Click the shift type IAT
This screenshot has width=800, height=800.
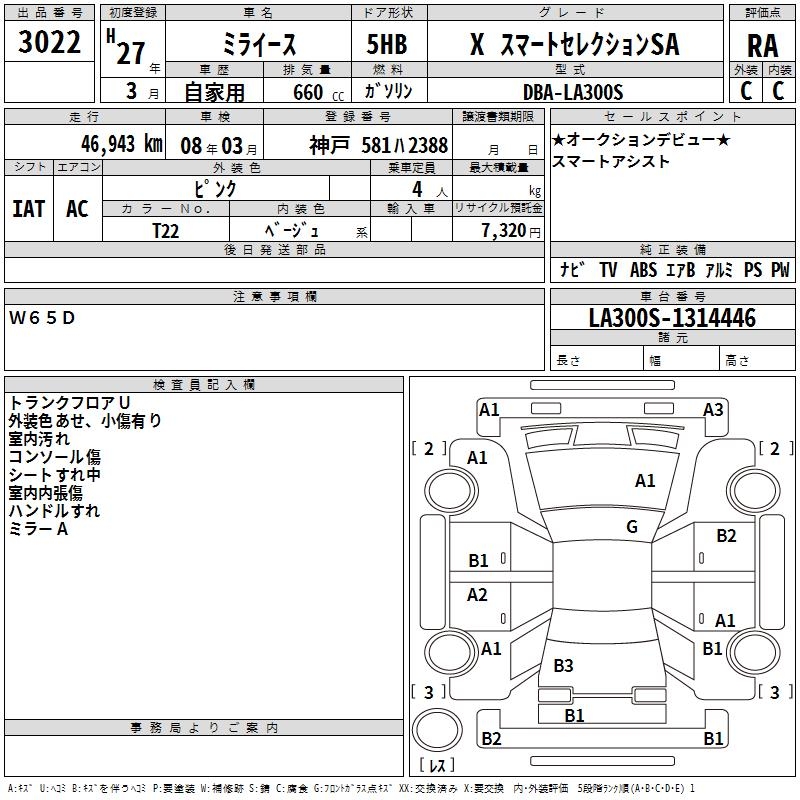coord(29,209)
